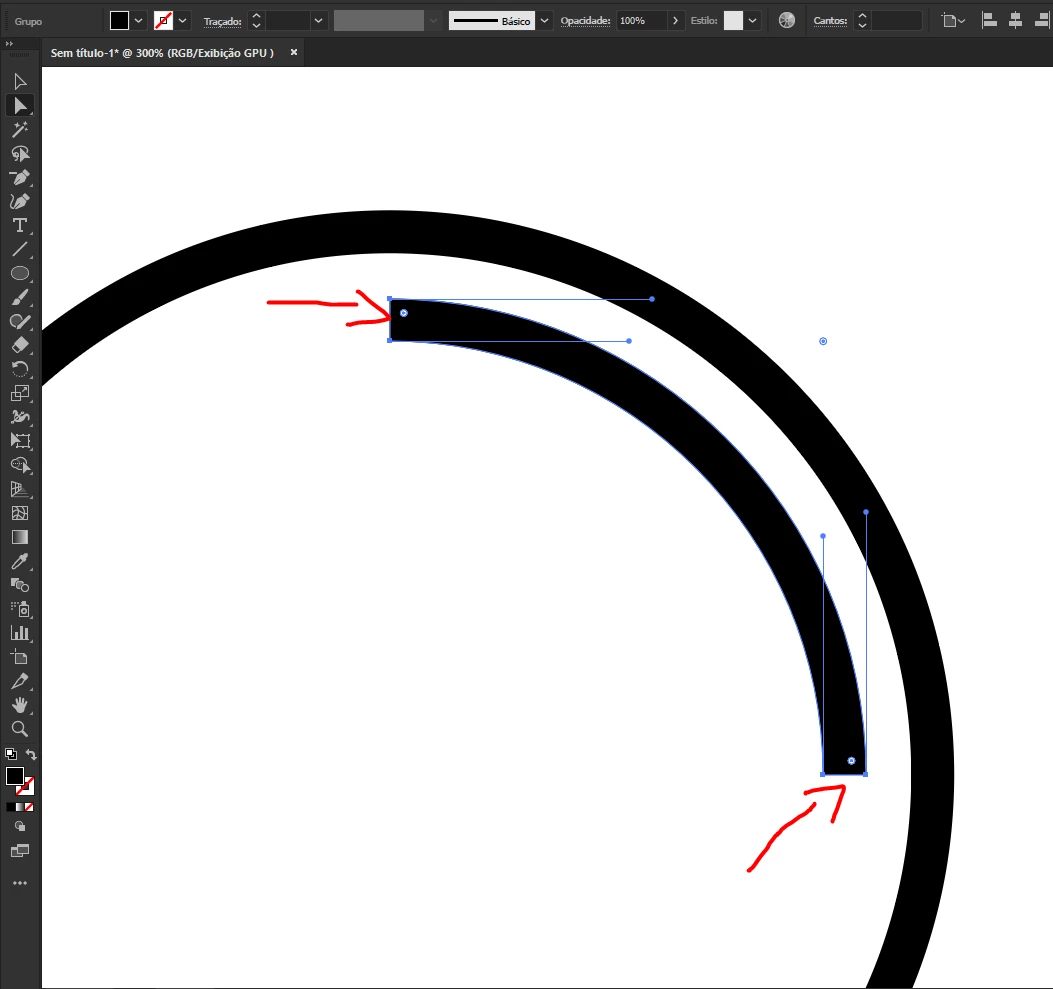Change the screen mode
The image size is (1053, 989).
20,851
